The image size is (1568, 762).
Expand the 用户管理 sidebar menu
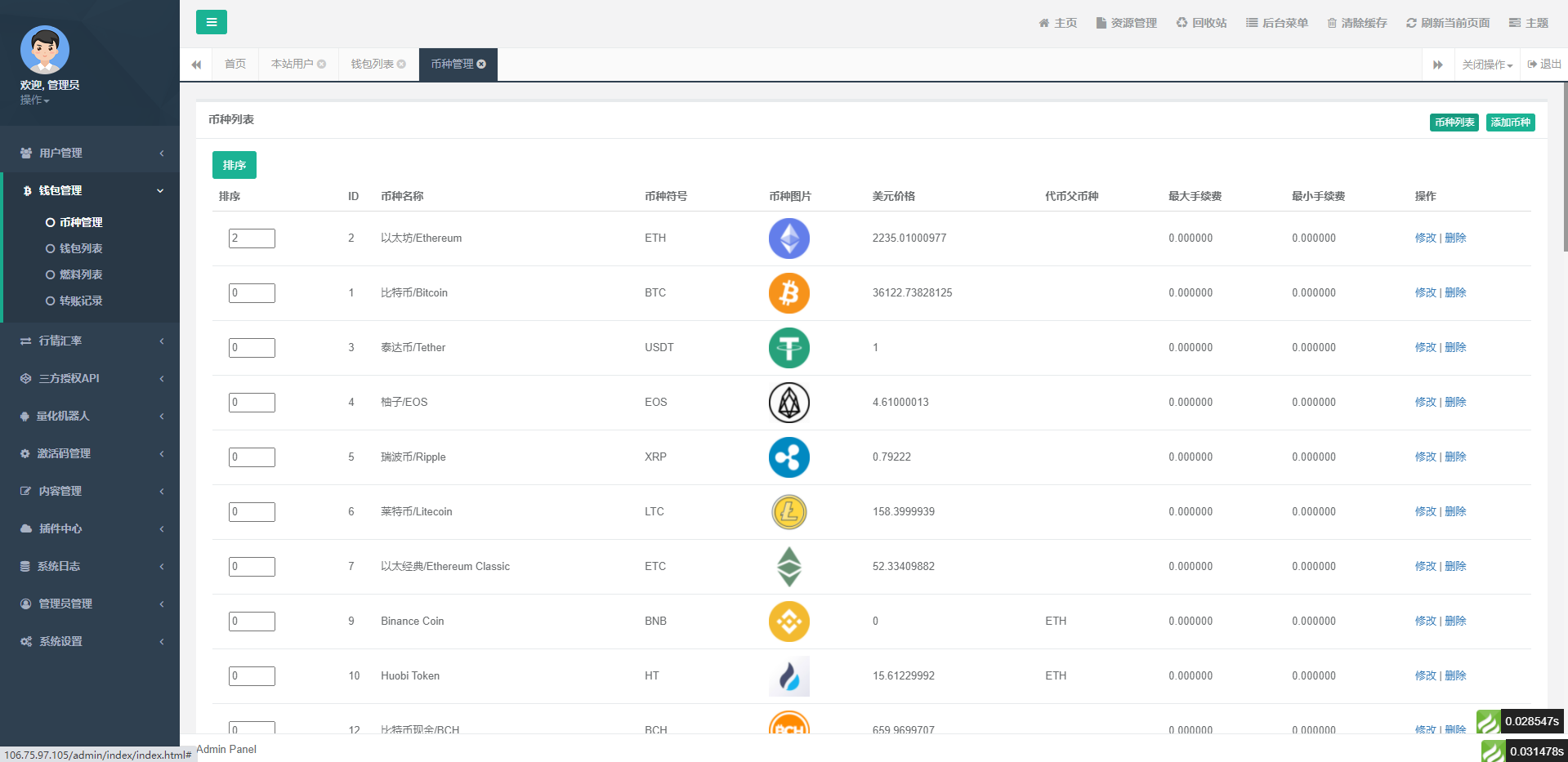[90, 153]
